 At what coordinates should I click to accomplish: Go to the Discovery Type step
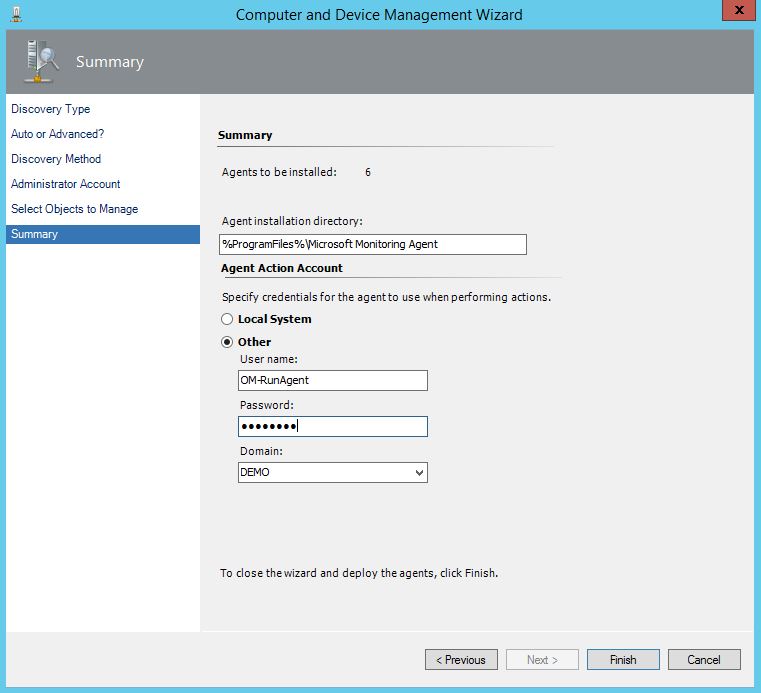[x=50, y=109]
